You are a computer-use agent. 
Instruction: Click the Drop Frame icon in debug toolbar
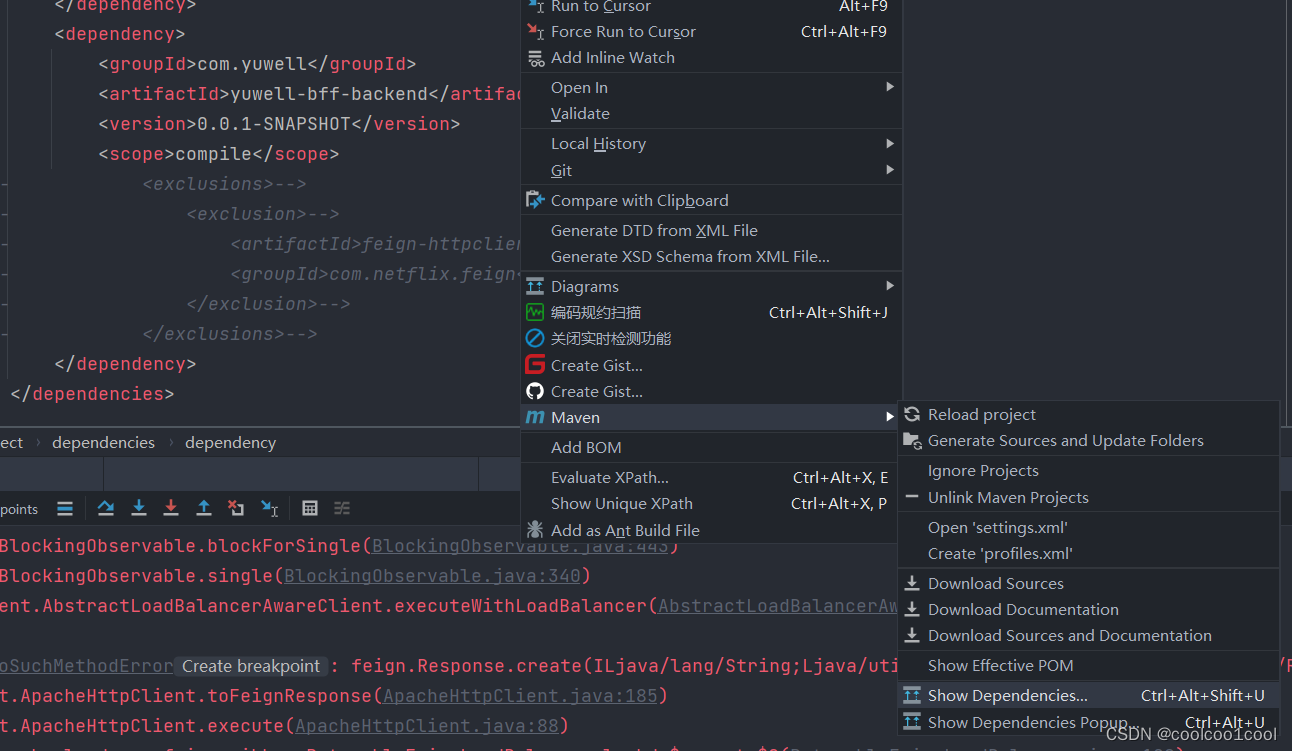[x=237, y=508]
